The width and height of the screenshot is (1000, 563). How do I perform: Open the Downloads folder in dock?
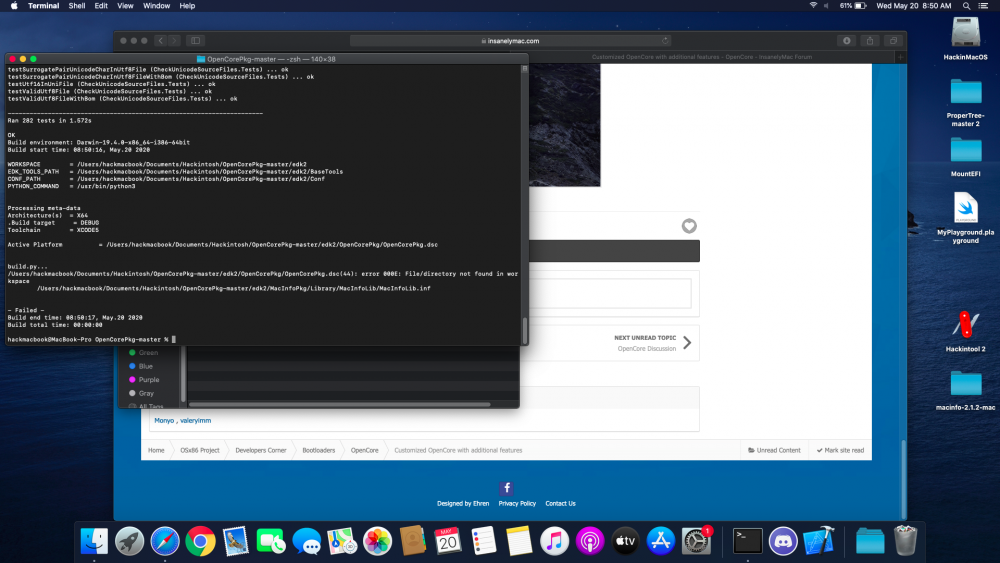click(870, 541)
